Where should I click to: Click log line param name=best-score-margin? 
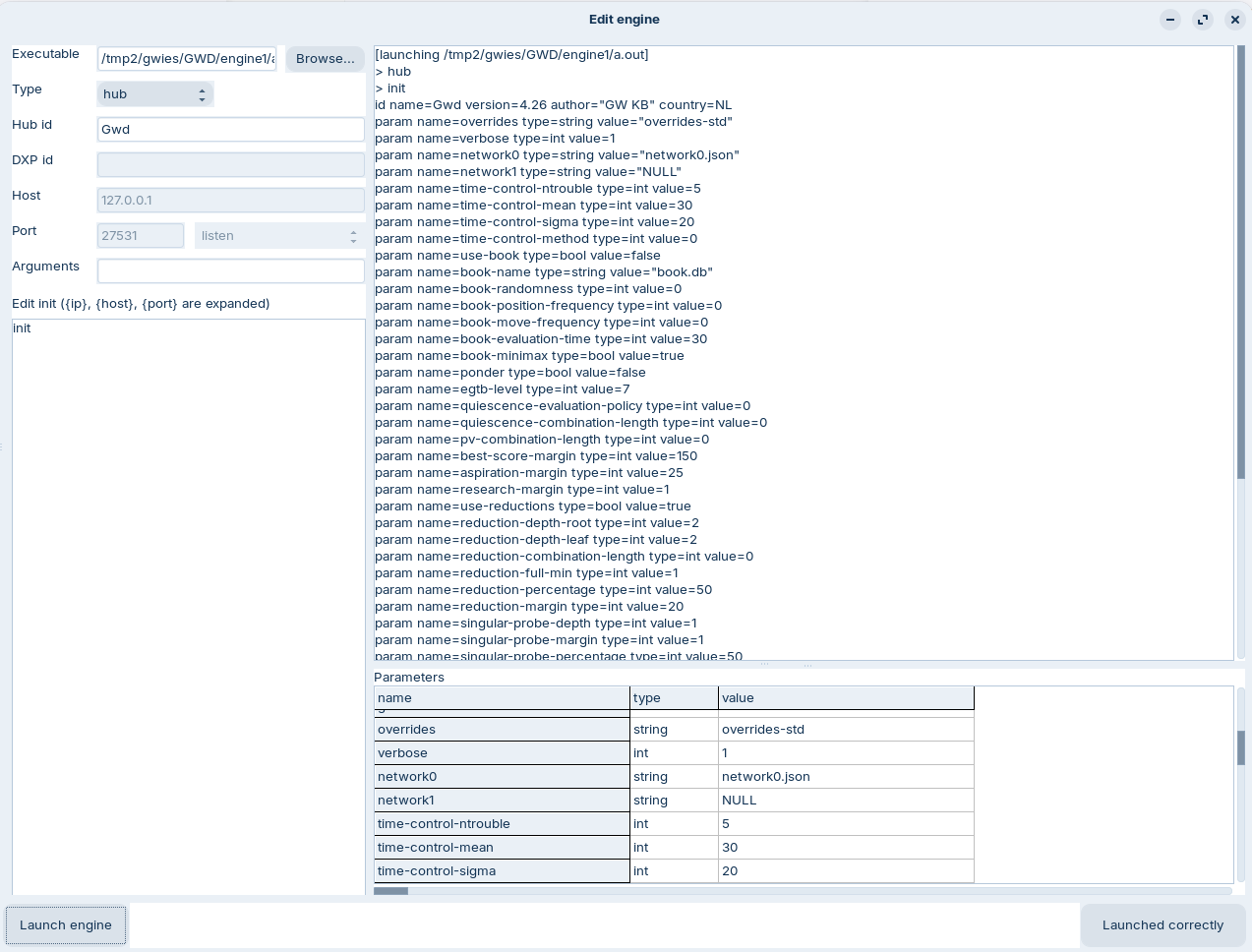[x=536, y=456]
